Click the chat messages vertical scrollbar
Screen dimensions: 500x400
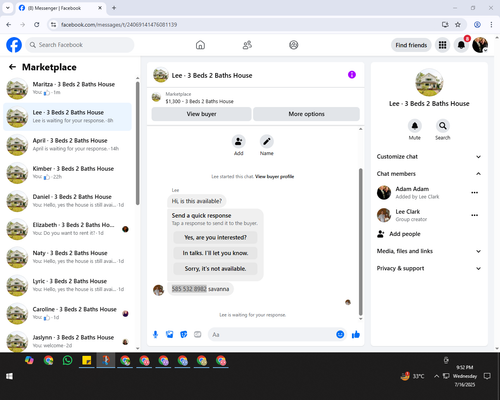tap(360, 242)
